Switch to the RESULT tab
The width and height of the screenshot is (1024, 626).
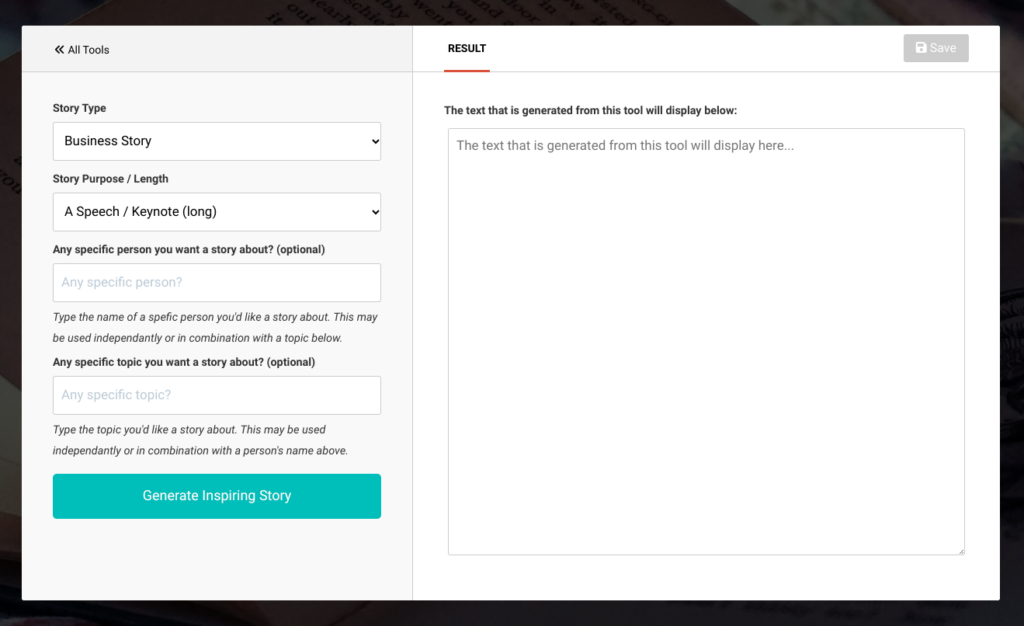(467, 48)
